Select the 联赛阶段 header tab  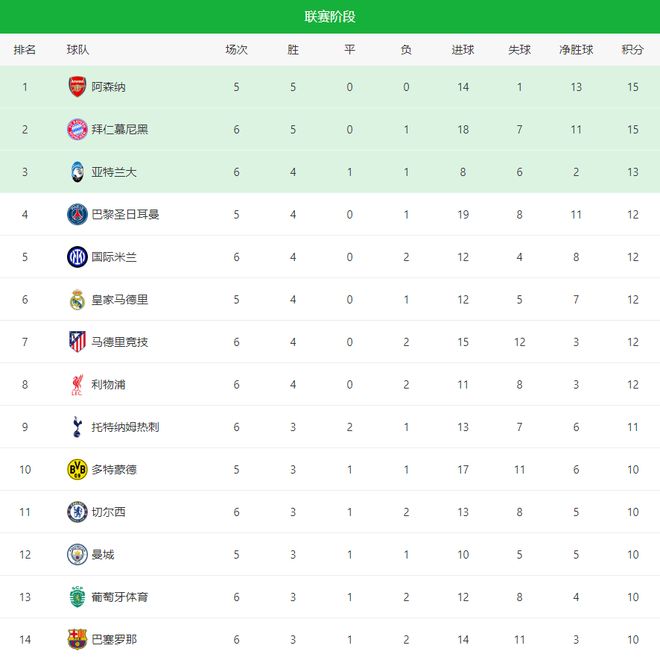[x=330, y=17]
